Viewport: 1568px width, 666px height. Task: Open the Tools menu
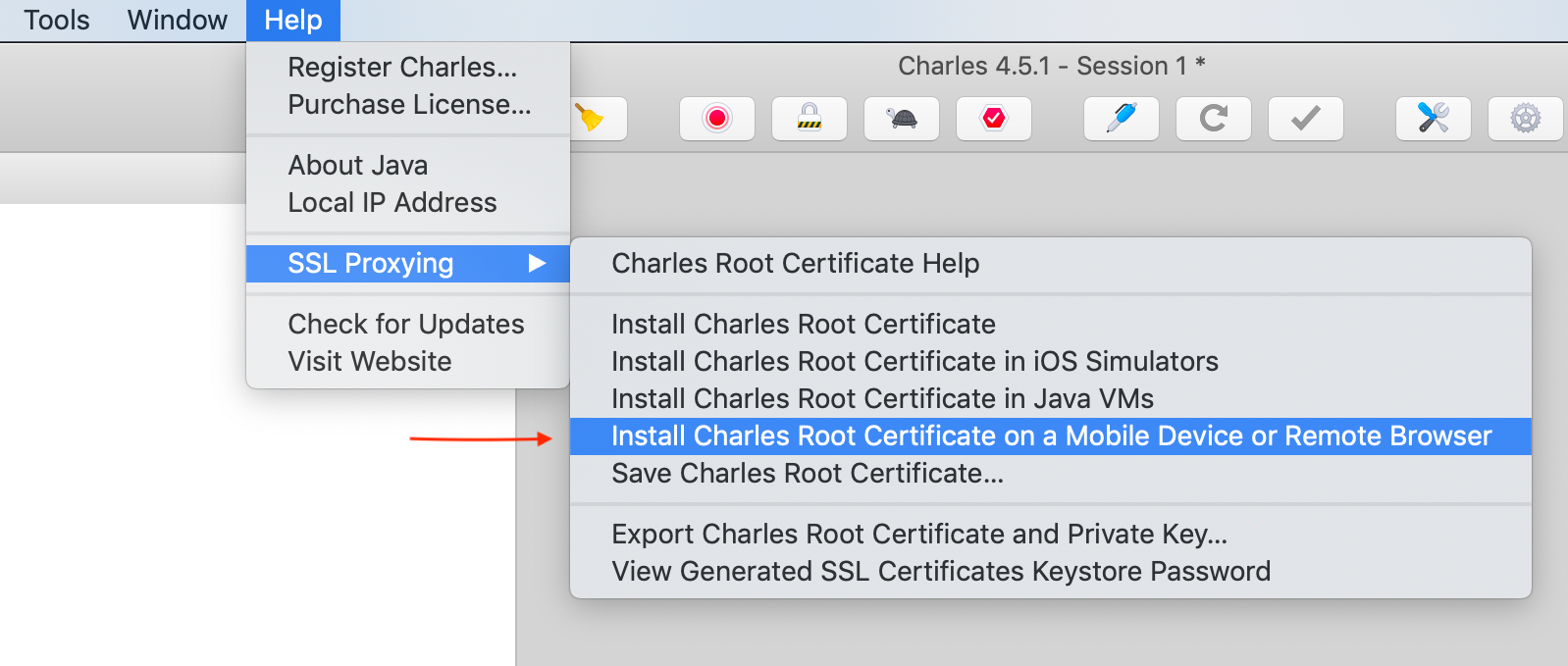pos(57,20)
